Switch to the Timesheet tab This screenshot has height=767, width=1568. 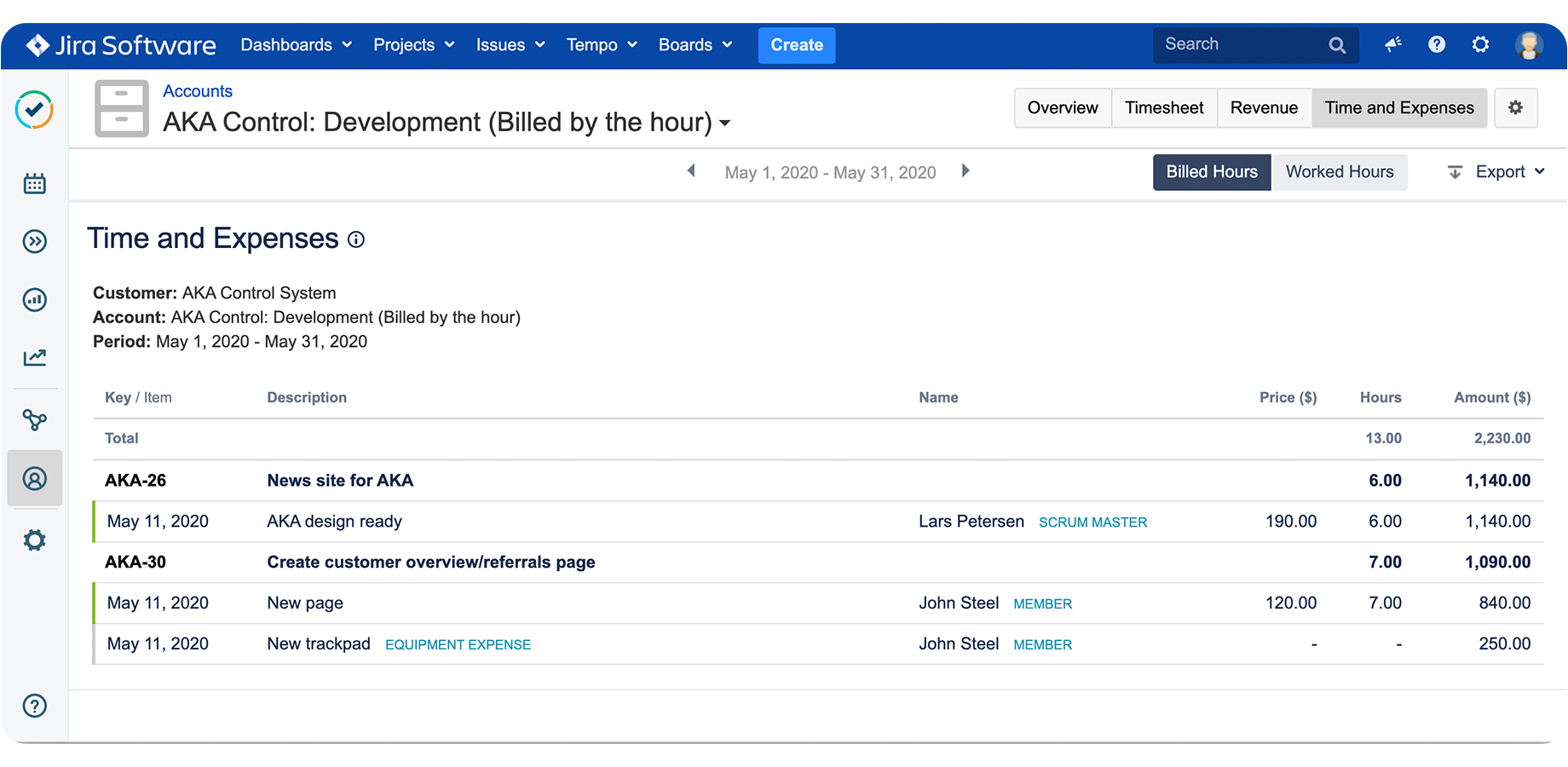point(1163,108)
